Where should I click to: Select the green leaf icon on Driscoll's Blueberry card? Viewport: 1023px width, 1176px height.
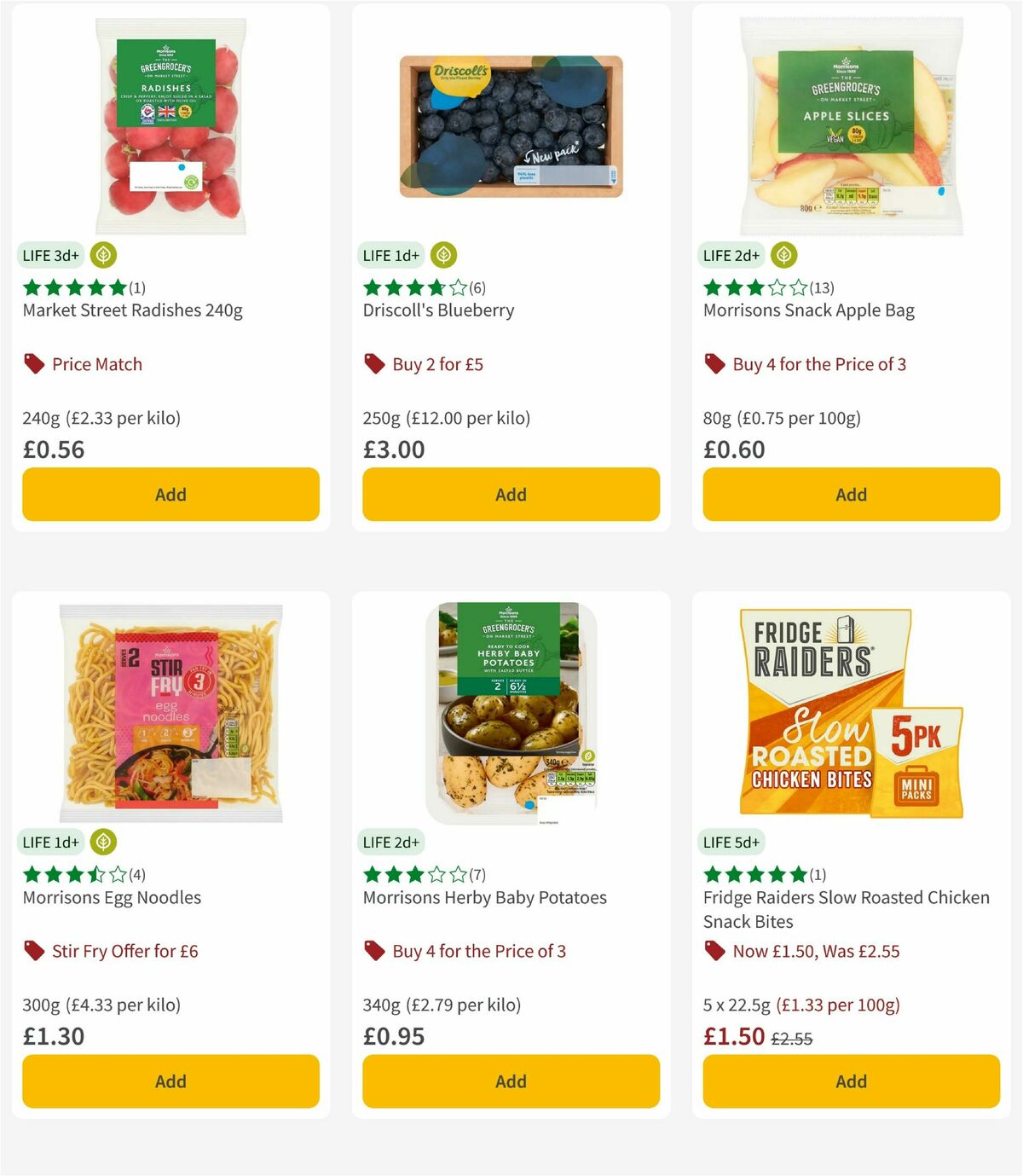(x=442, y=254)
